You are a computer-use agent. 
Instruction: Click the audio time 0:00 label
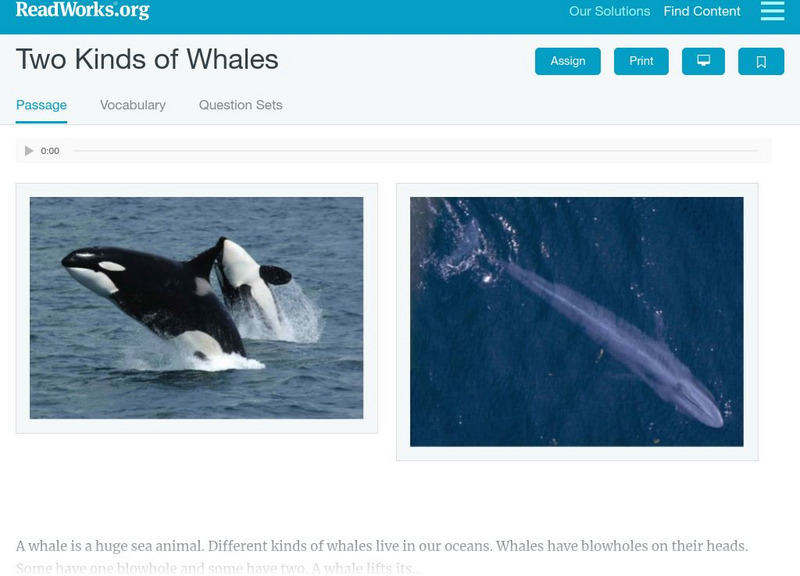click(x=50, y=151)
